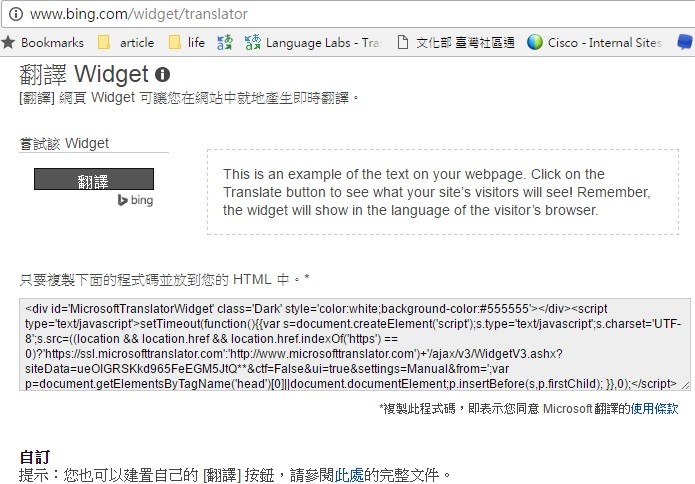Click the Bookmarks label in bookmarks bar

pyautogui.click(x=52, y=43)
